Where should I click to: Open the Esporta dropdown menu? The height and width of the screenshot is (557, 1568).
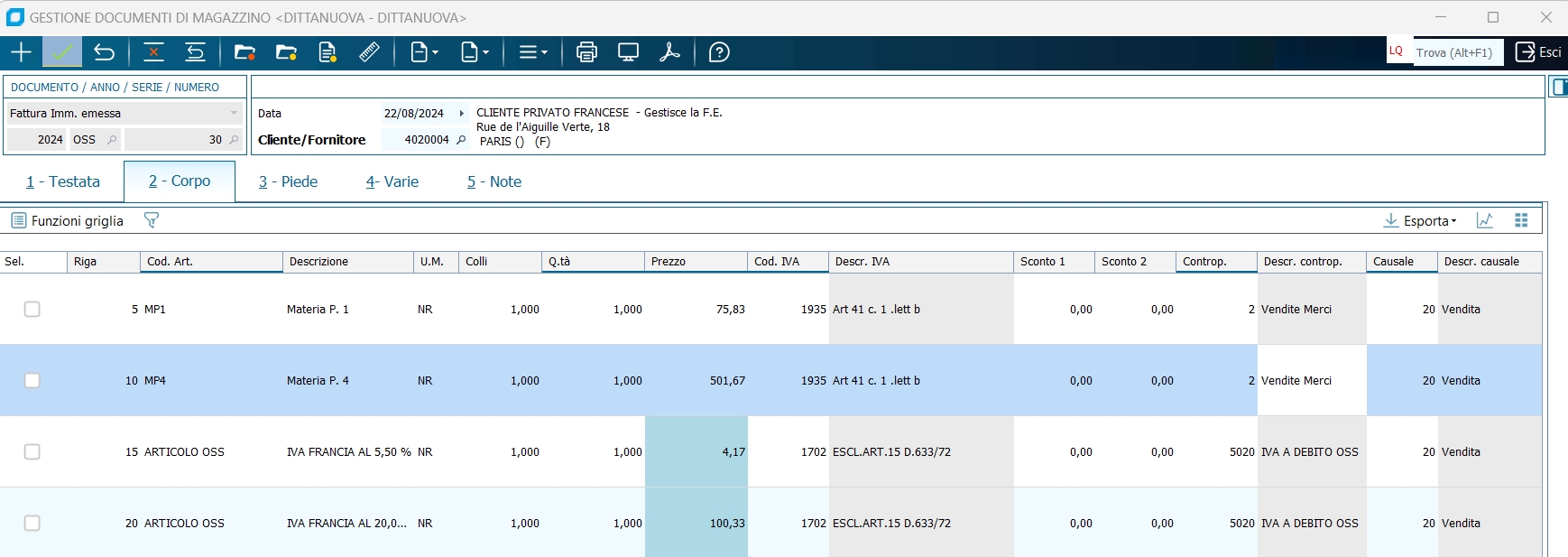pyautogui.click(x=1420, y=220)
